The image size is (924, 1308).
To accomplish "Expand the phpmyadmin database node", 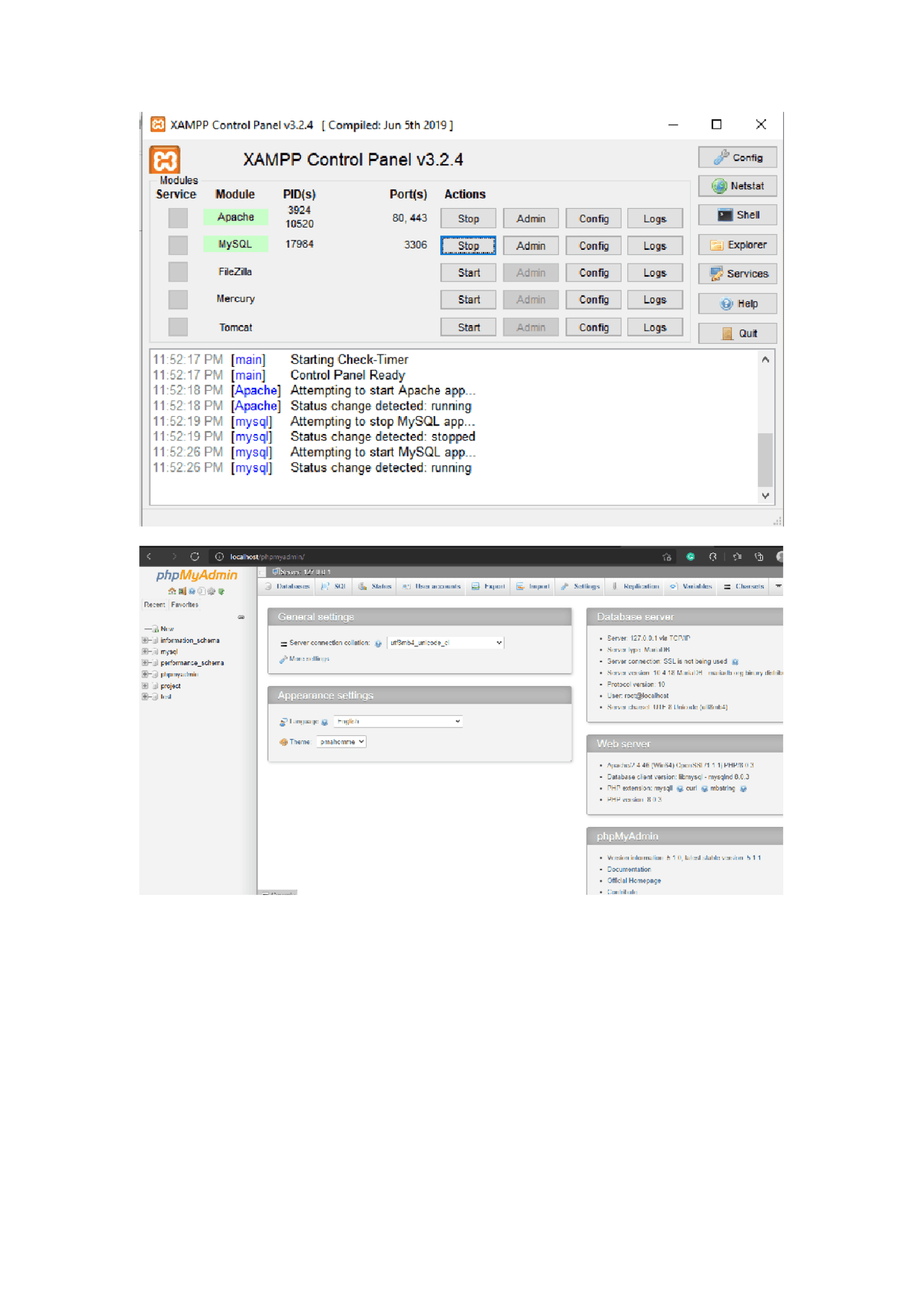I will point(145,675).
